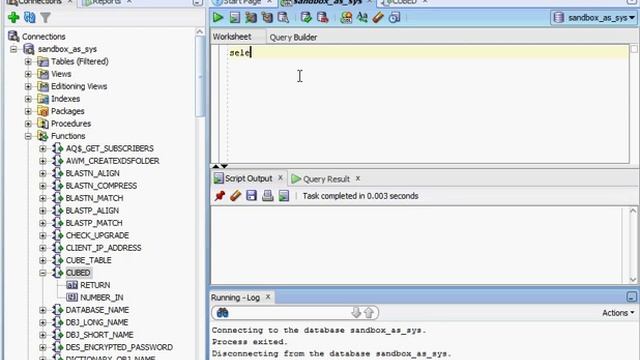The image size is (640, 360).
Task: Select the BLASTN_COMPRESS function
Action: coord(101,186)
